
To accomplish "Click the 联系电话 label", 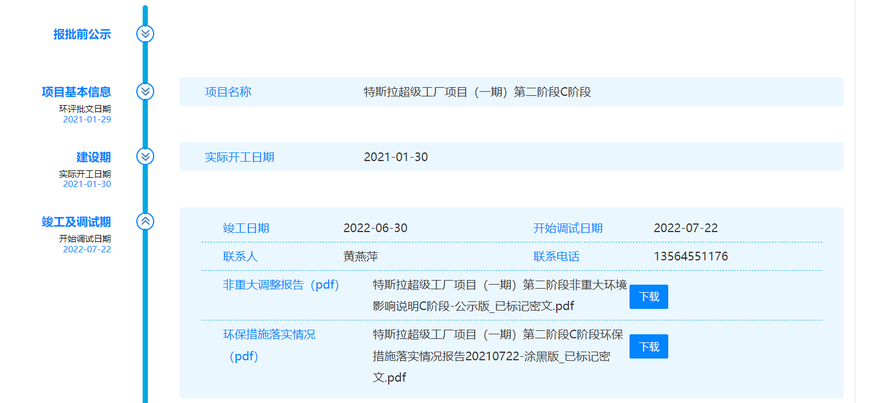I will [556, 256].
